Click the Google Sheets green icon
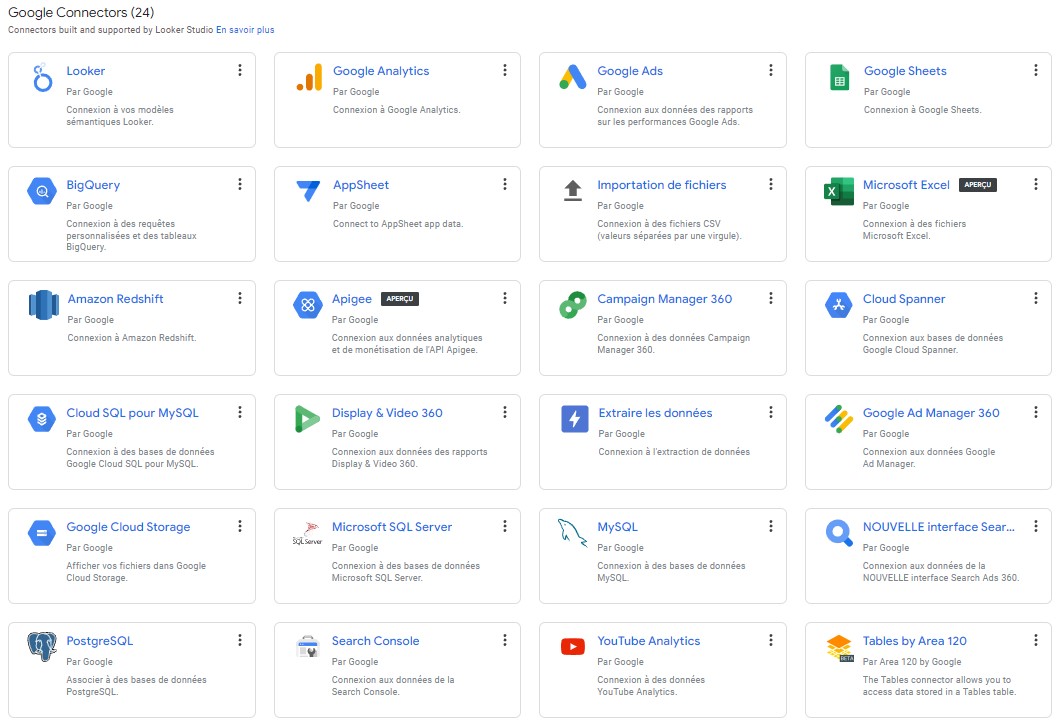1060x722 pixels. 839,77
